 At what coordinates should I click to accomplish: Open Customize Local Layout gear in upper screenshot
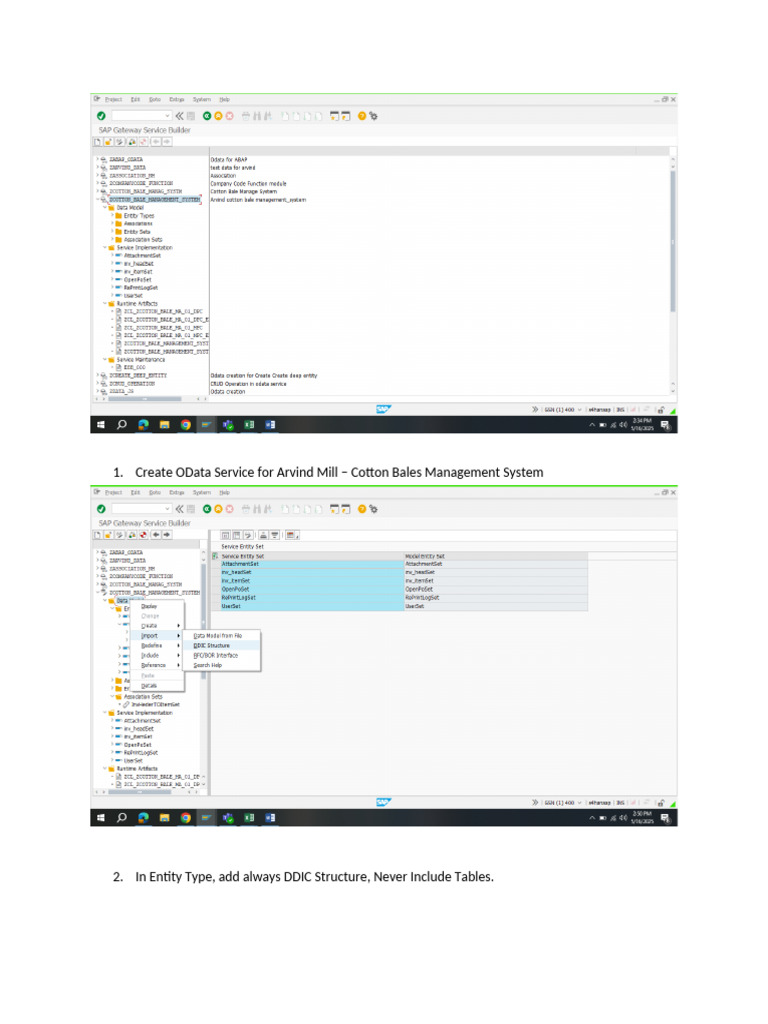(374, 116)
